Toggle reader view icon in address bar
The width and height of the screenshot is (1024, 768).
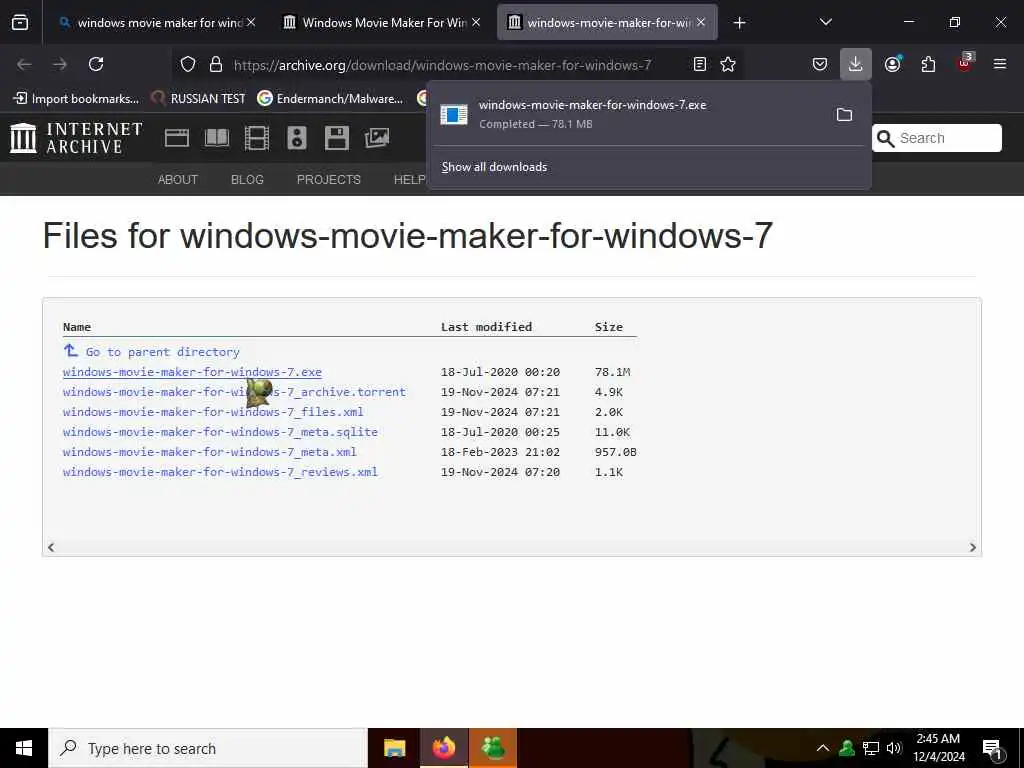[x=699, y=64]
